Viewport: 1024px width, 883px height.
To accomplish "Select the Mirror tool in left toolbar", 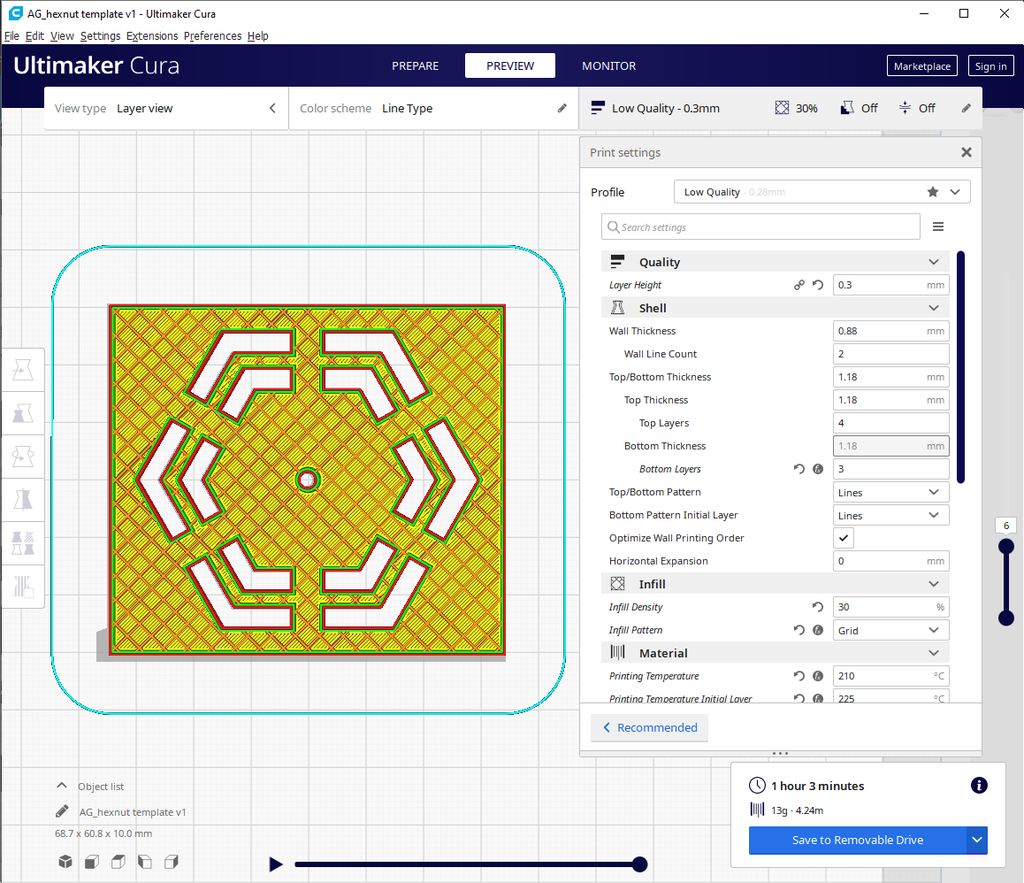I will [x=23, y=499].
